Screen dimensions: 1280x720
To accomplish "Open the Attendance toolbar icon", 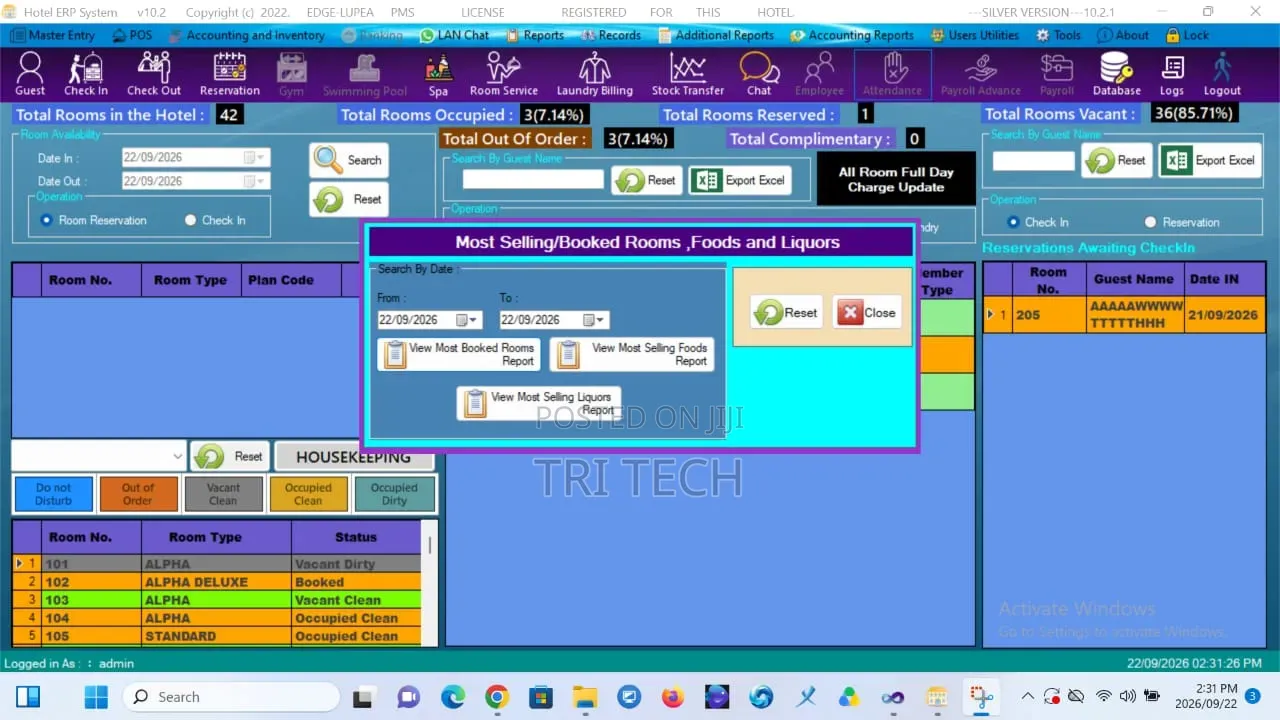I will (893, 74).
